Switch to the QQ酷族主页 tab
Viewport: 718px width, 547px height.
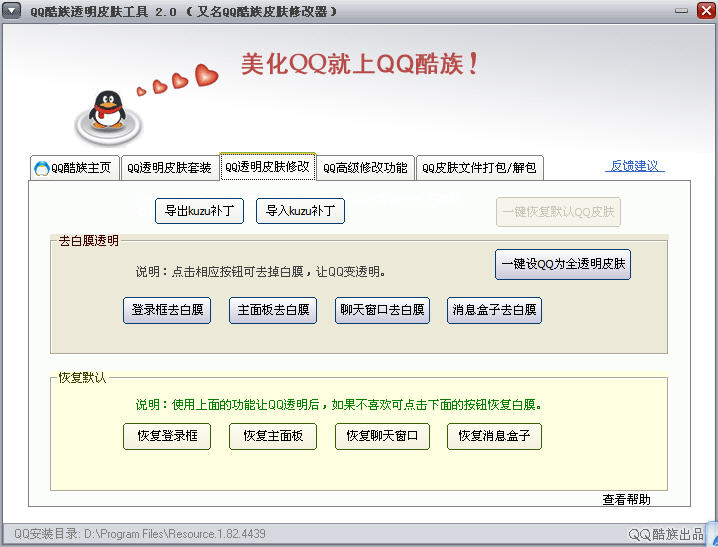click(75, 168)
